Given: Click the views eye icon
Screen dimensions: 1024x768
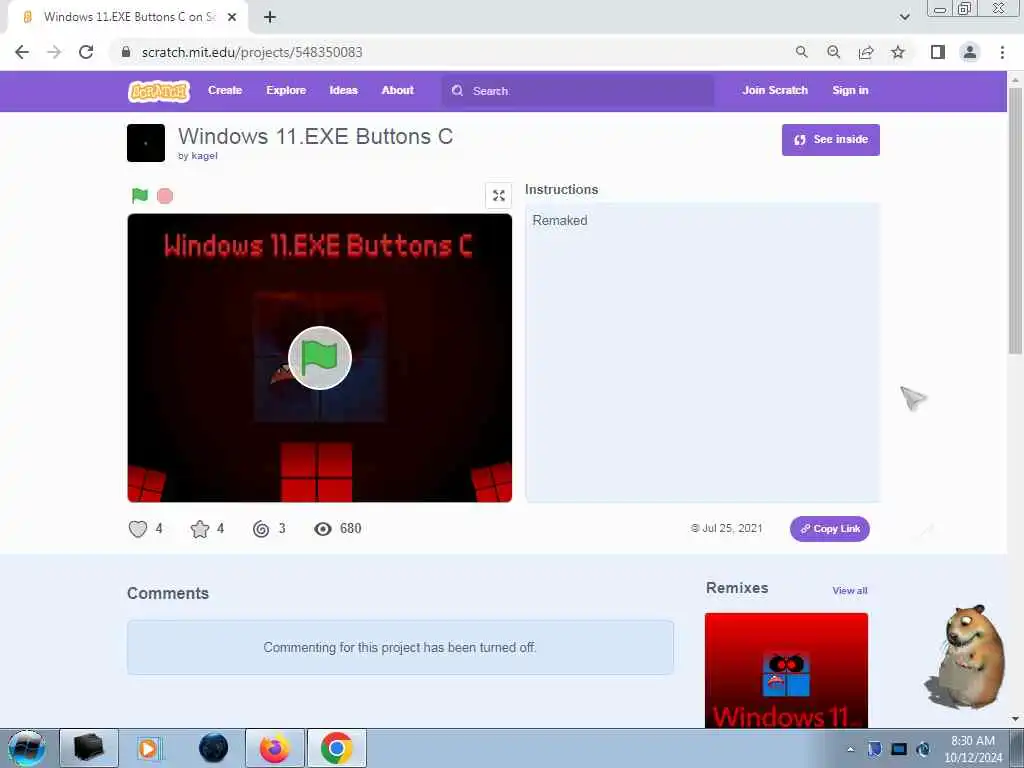Looking at the screenshot, I should pyautogui.click(x=323, y=529).
